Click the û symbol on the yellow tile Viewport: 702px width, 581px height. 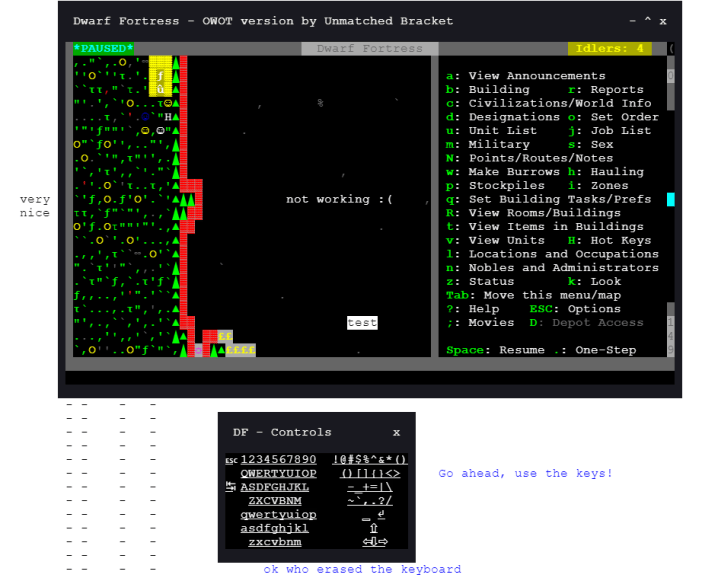pos(160,90)
